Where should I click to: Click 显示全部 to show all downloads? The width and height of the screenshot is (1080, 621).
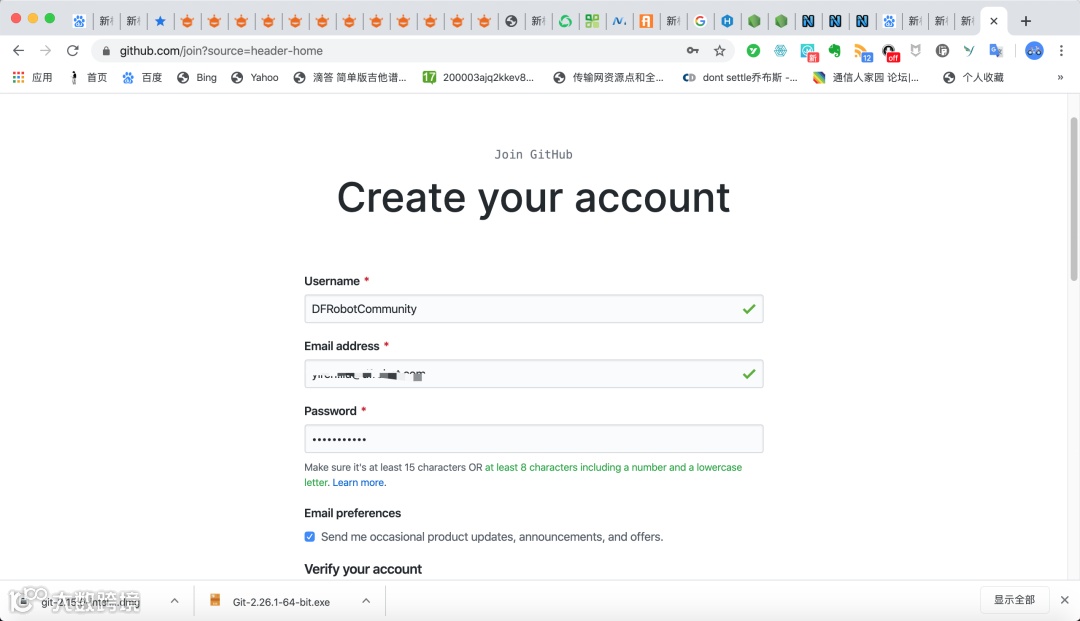click(x=1014, y=600)
